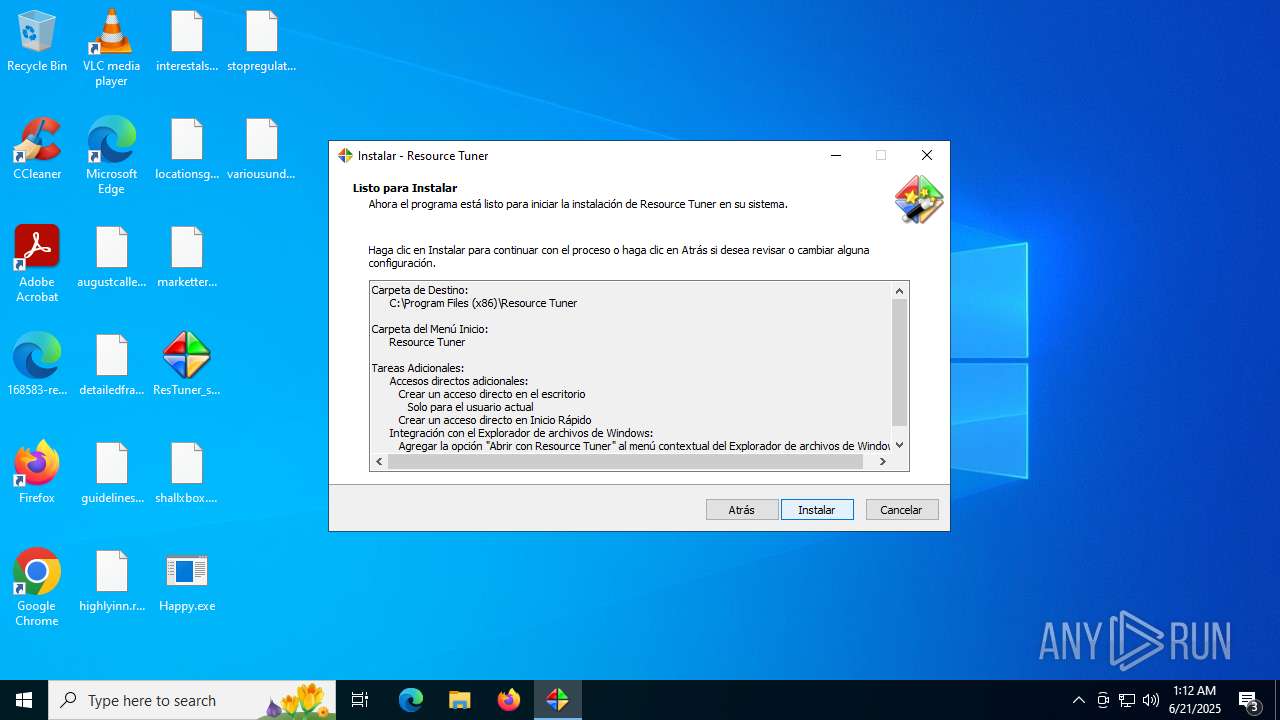Image resolution: width=1280 pixels, height=720 pixels.
Task: Open the network tray icon
Action: 1127,700
